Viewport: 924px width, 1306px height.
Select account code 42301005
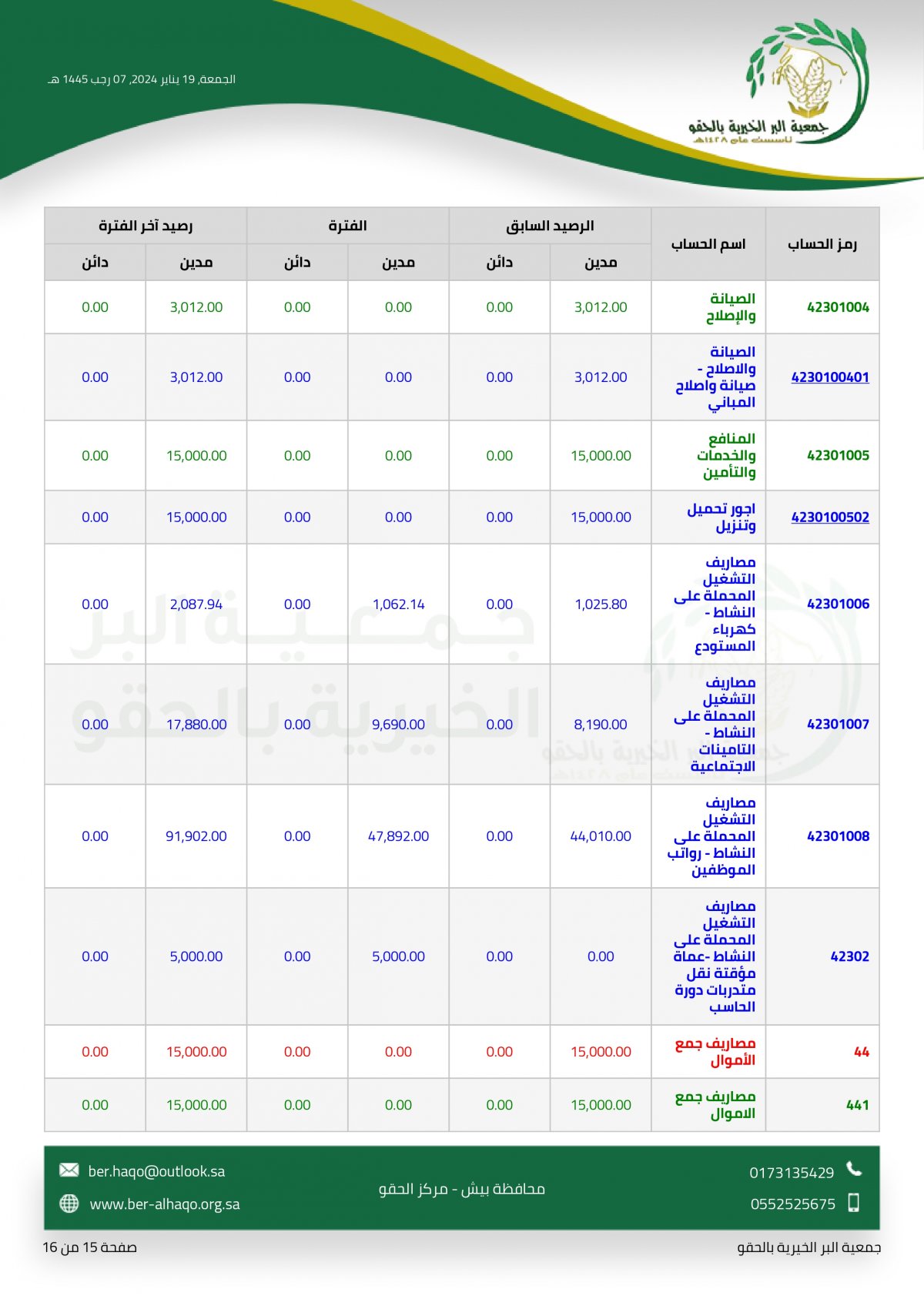(838, 456)
